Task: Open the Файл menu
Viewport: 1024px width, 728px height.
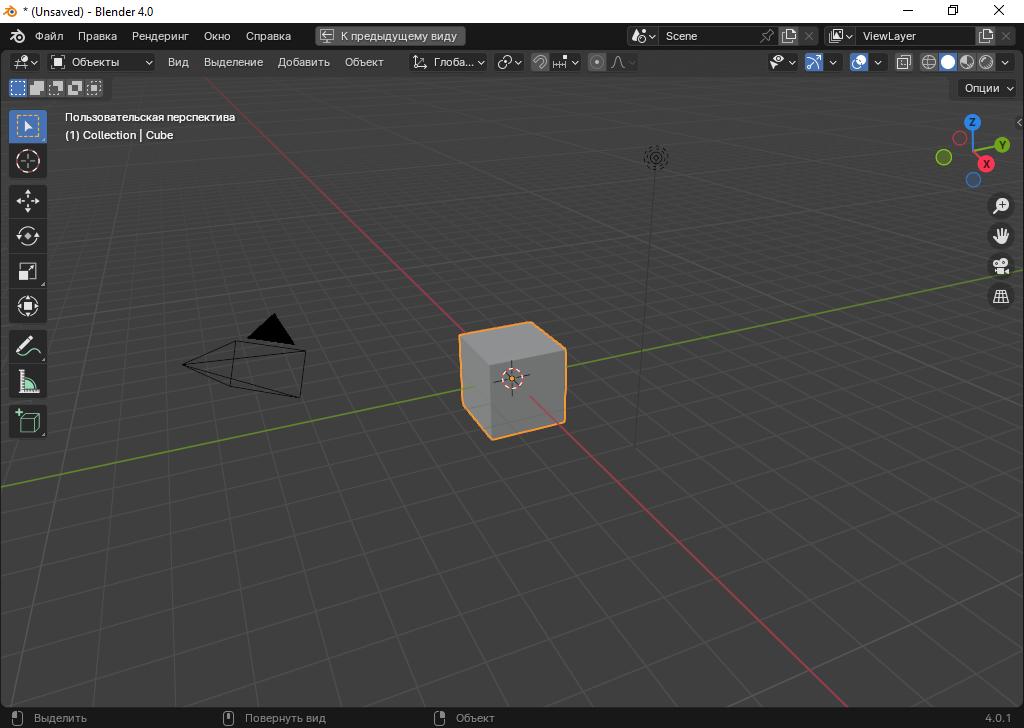Action: coord(49,36)
